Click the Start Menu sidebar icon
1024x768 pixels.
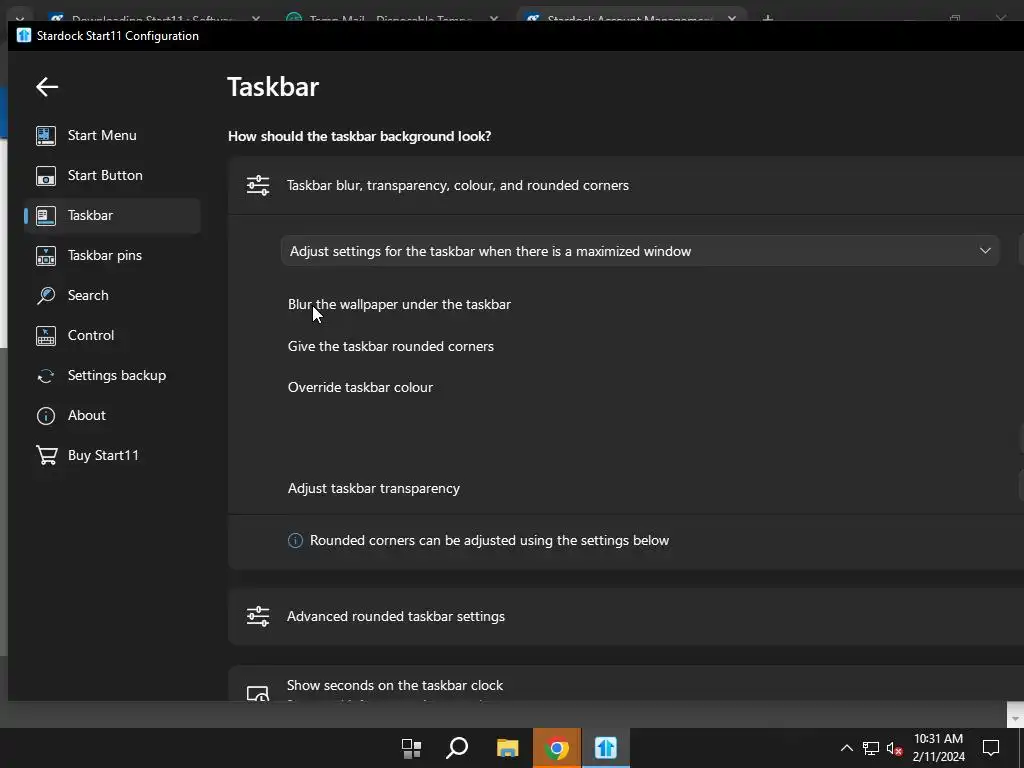(x=46, y=136)
